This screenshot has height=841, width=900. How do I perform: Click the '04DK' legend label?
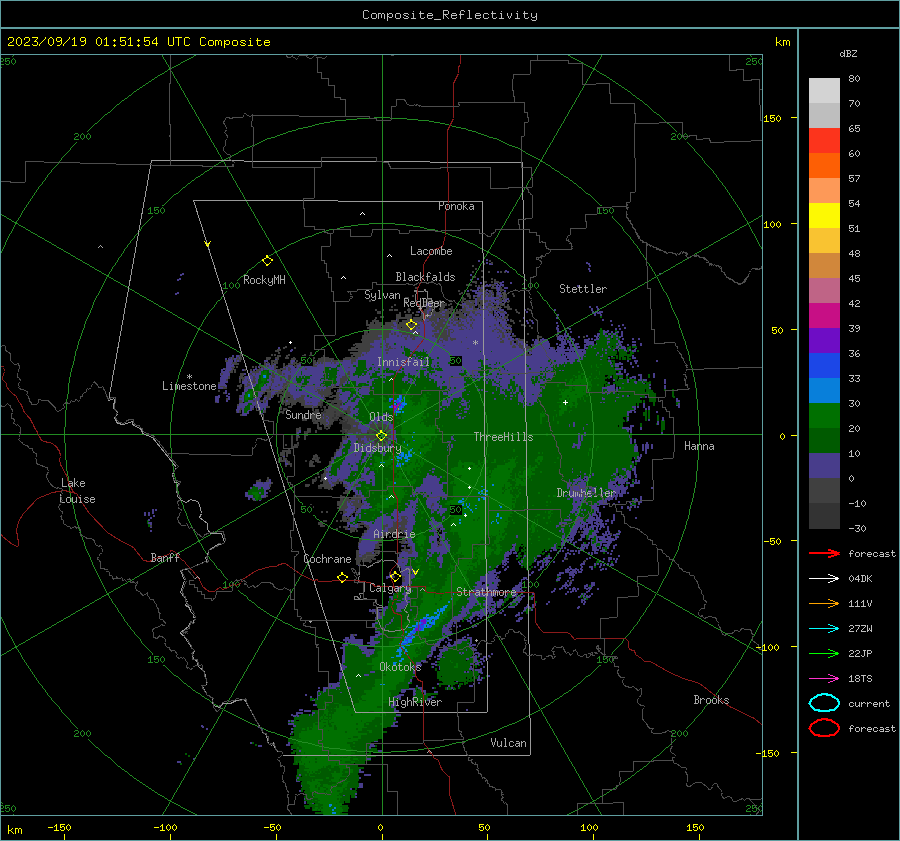tap(860, 579)
